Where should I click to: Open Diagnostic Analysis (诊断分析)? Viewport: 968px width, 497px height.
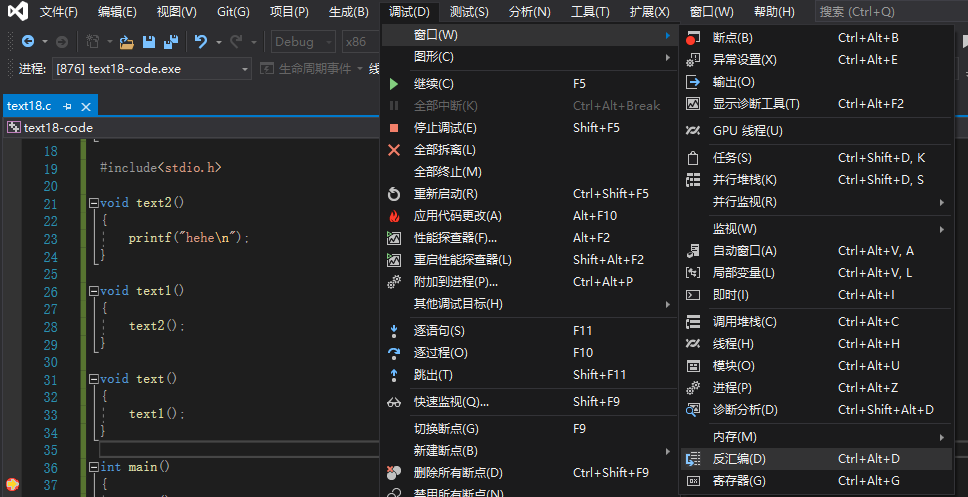point(816,410)
